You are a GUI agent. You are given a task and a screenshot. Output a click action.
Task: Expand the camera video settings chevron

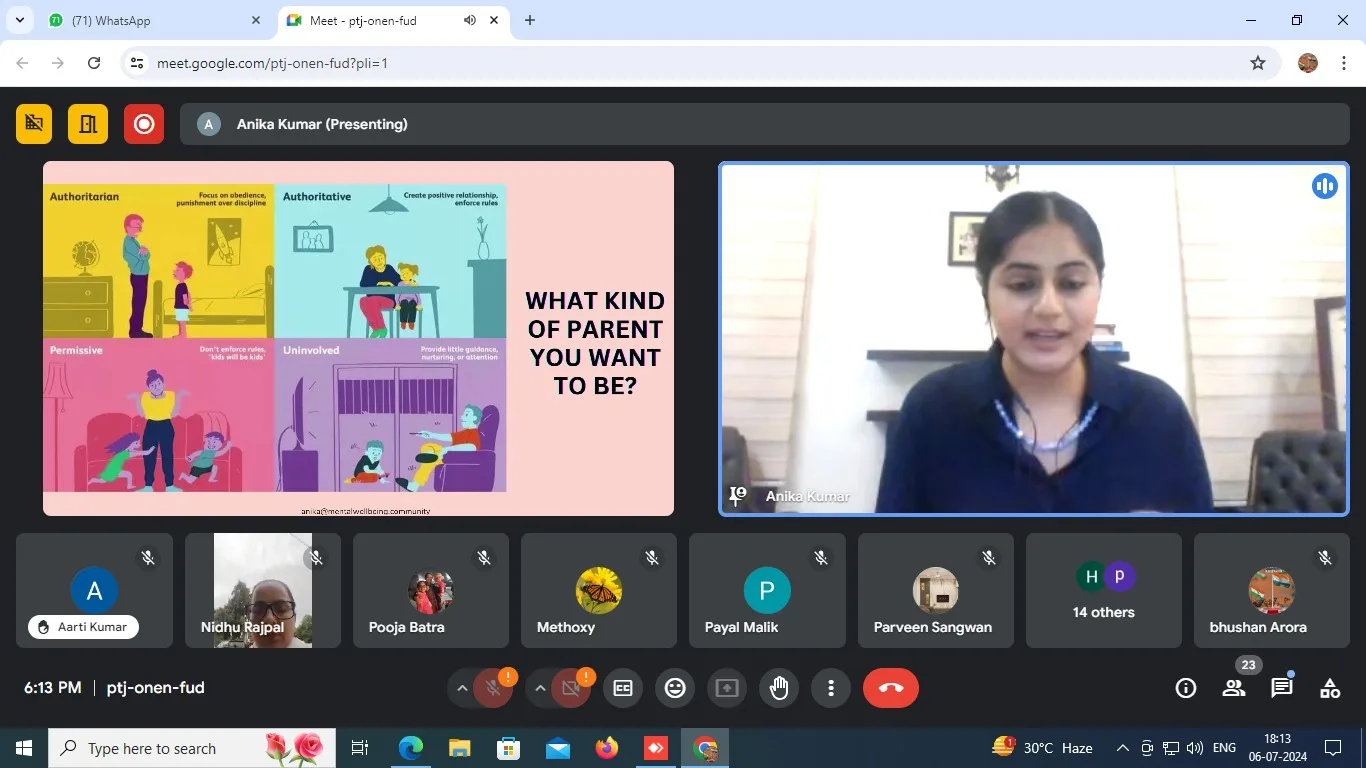click(x=540, y=688)
